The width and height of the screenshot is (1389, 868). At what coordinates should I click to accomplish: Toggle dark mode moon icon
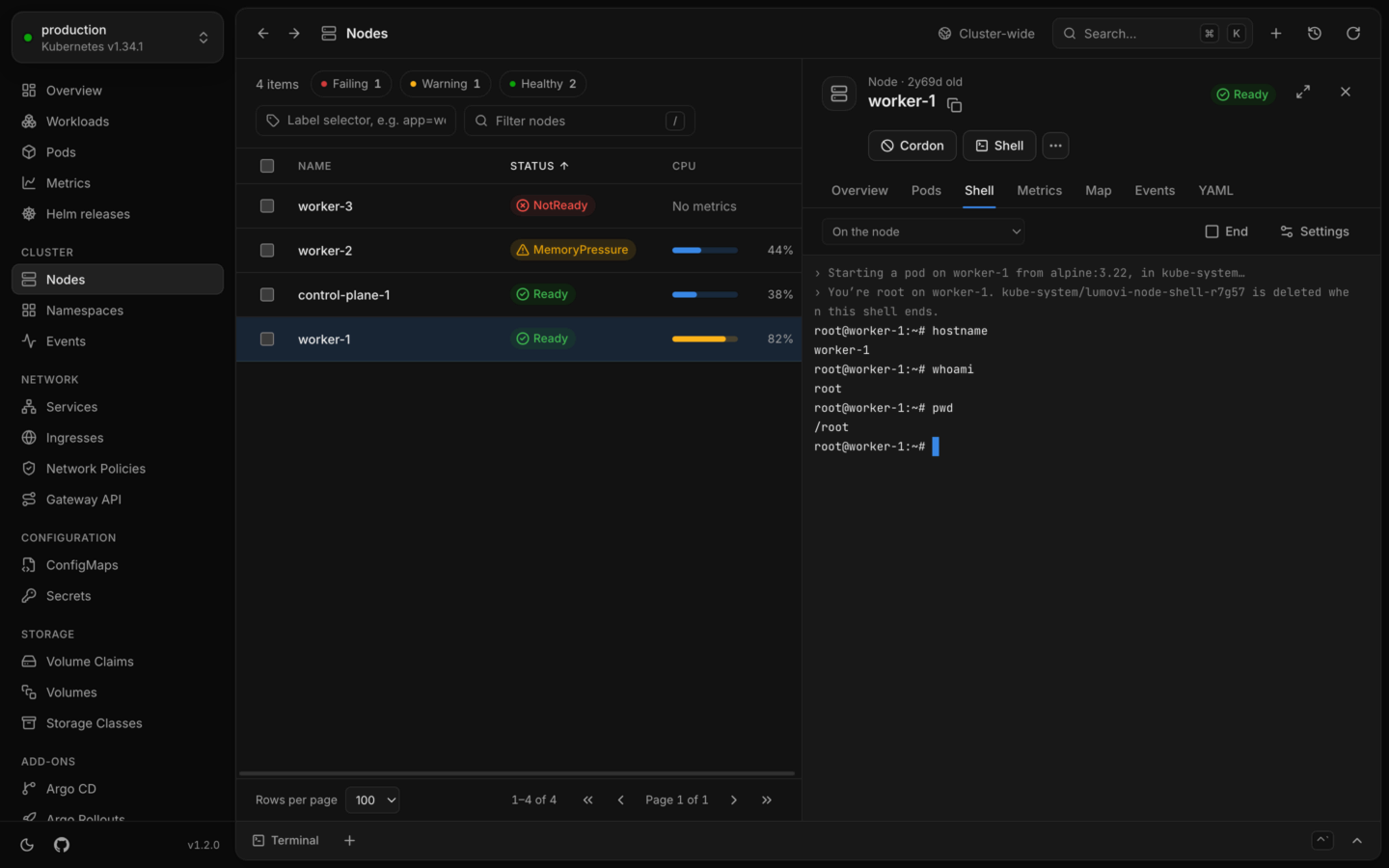[x=27, y=845]
